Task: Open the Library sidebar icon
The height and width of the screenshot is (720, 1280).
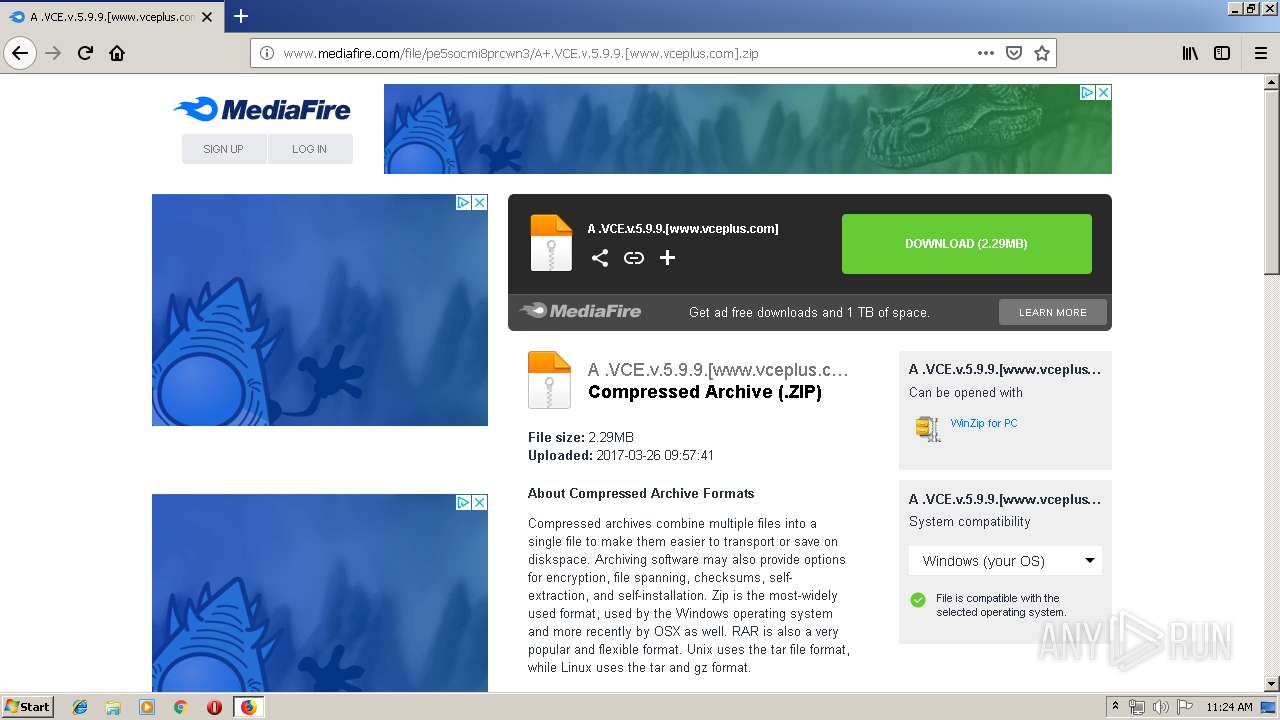Action: point(1190,53)
